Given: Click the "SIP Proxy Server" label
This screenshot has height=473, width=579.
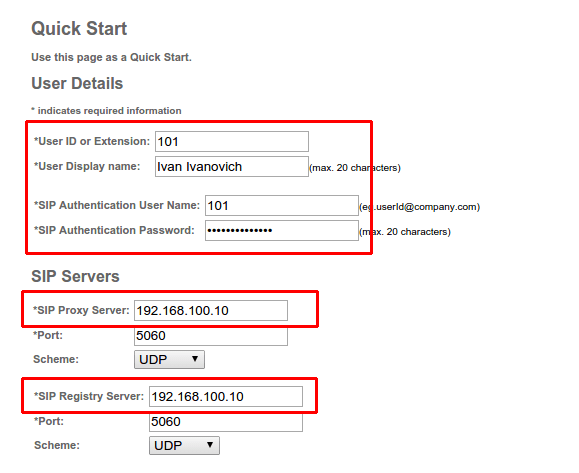Looking at the screenshot, I should 81,310.
